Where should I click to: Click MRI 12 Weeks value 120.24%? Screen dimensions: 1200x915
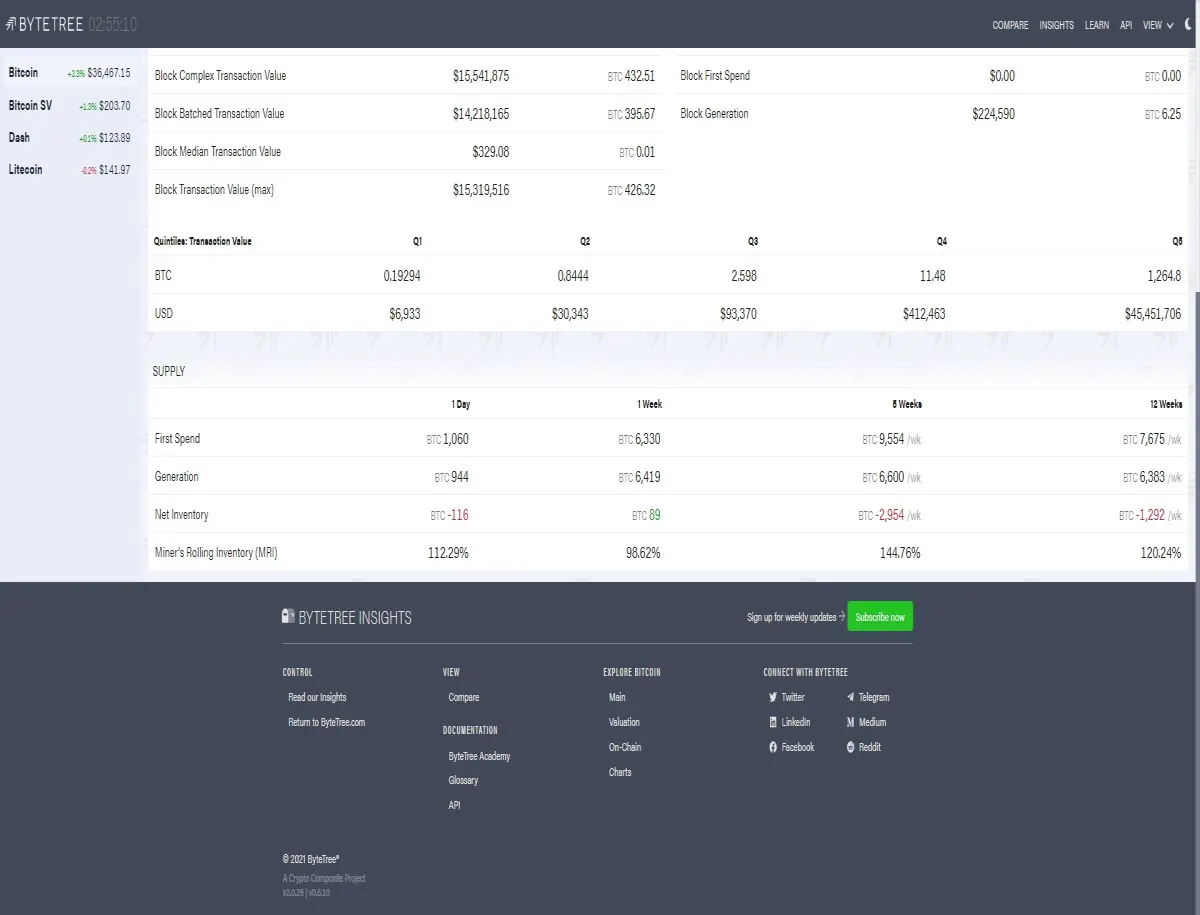tap(1159, 553)
